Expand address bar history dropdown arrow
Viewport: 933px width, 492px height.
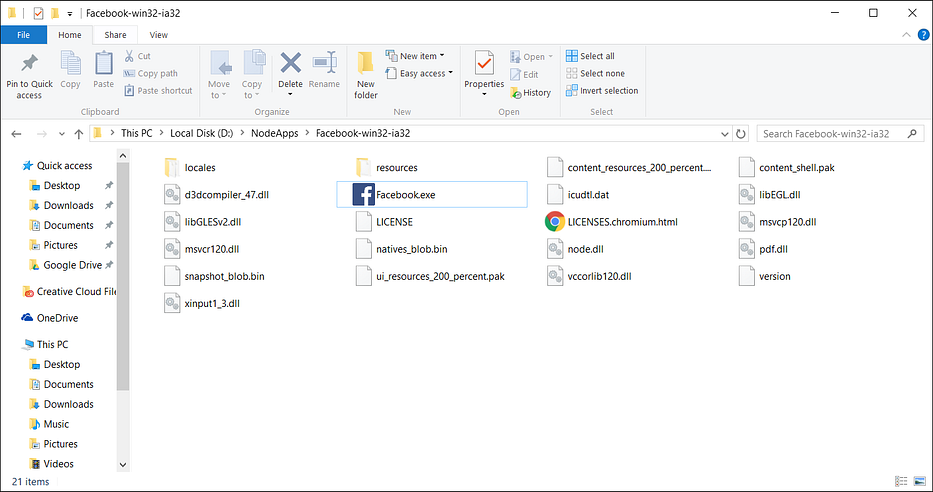[724, 134]
